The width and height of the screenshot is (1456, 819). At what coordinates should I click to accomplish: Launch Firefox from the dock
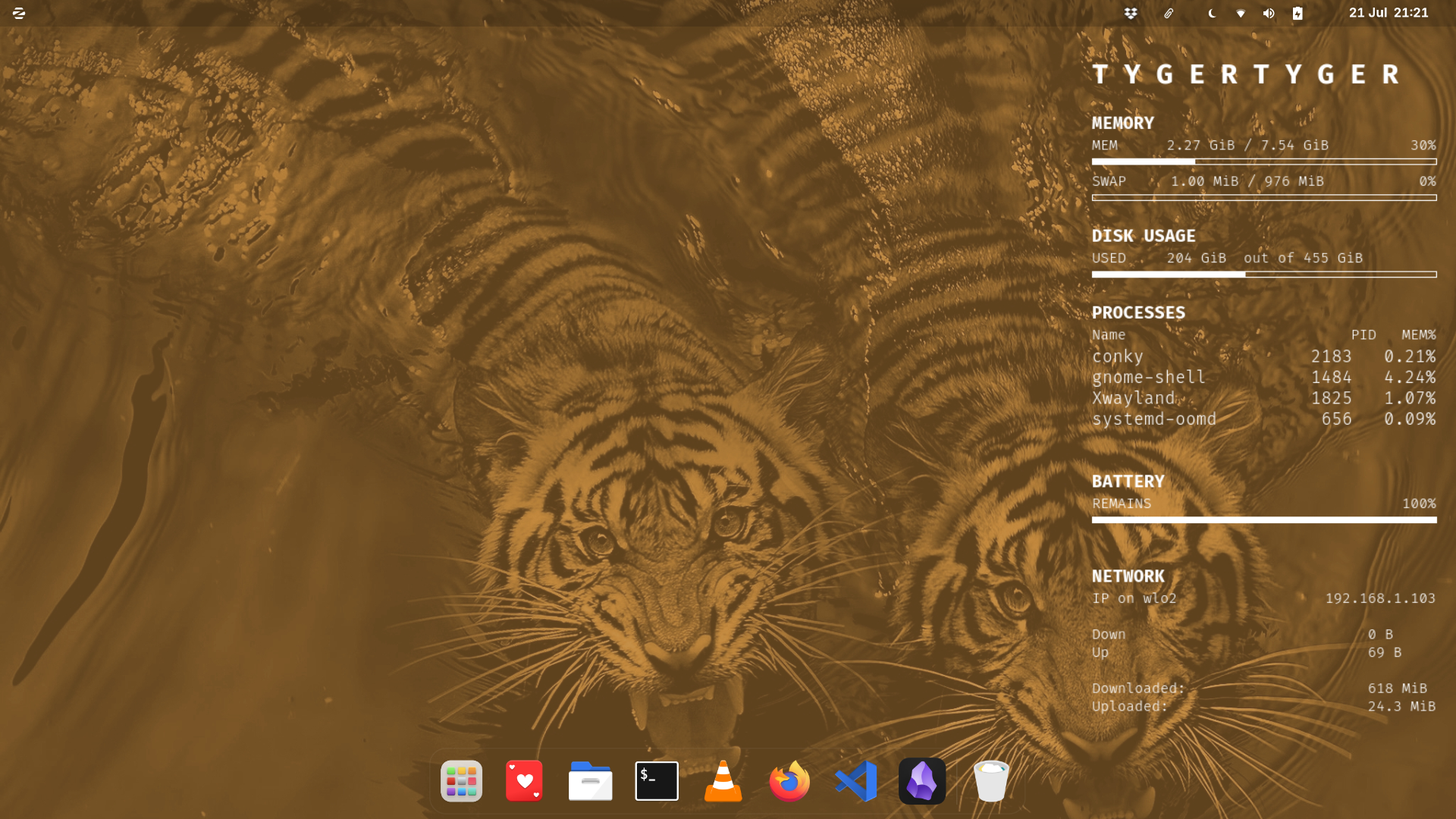pos(789,781)
